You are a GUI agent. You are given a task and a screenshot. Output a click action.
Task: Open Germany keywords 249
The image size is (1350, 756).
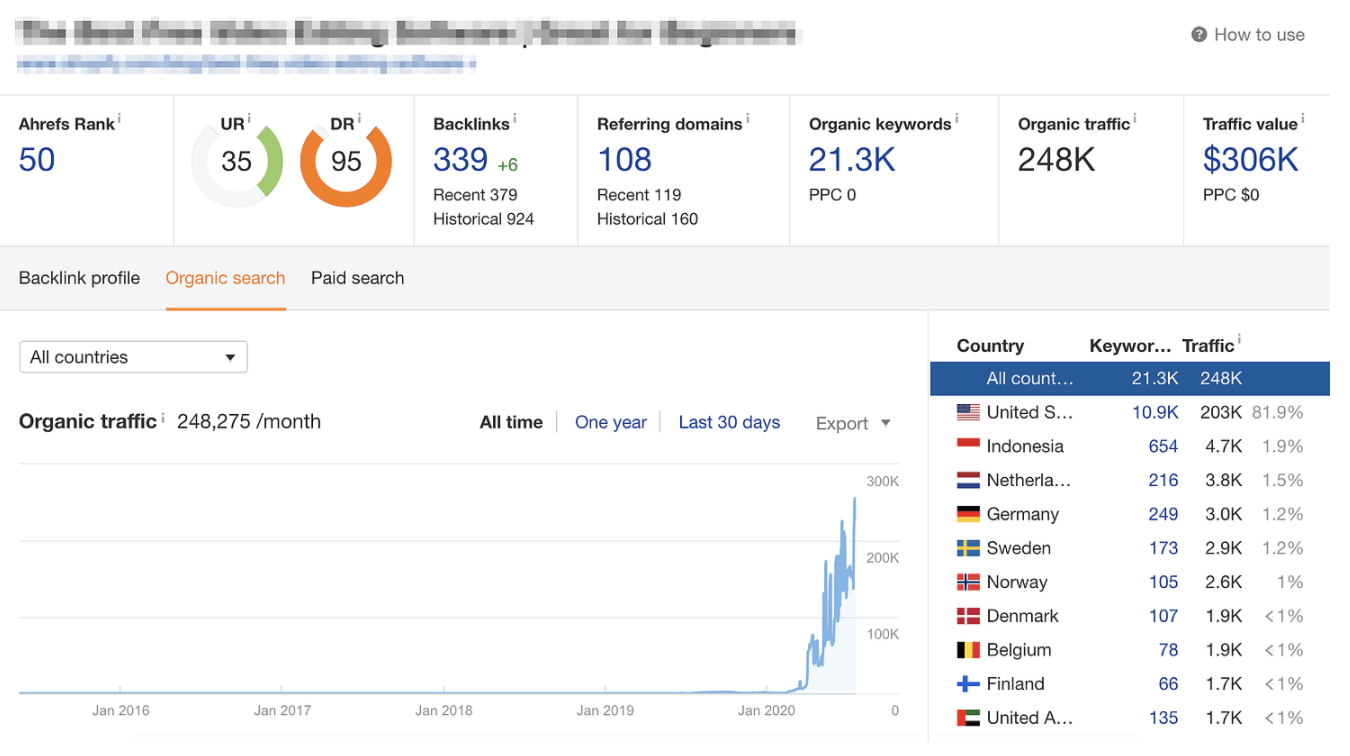click(1163, 514)
